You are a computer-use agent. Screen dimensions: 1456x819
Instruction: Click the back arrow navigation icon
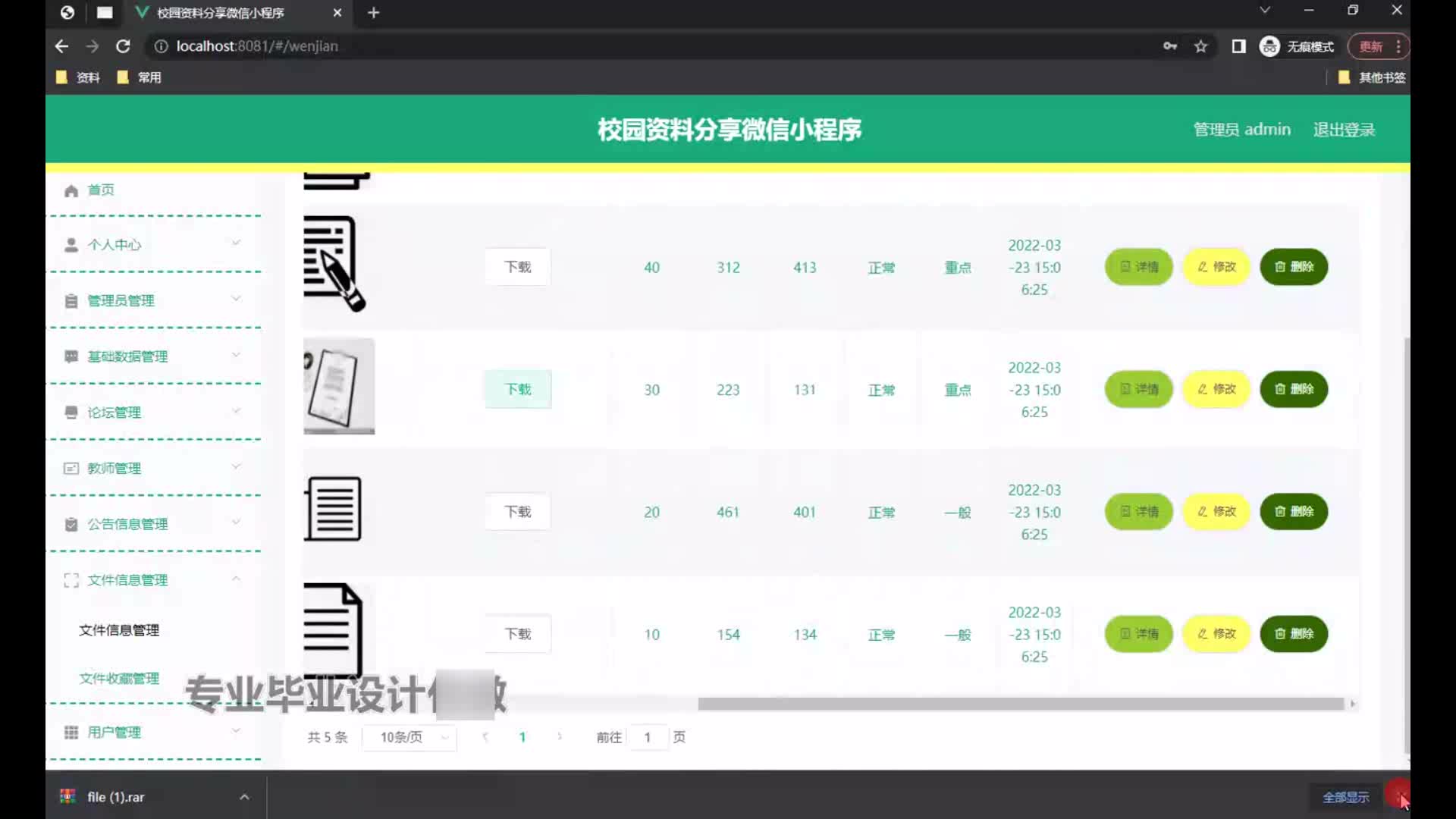[61, 46]
